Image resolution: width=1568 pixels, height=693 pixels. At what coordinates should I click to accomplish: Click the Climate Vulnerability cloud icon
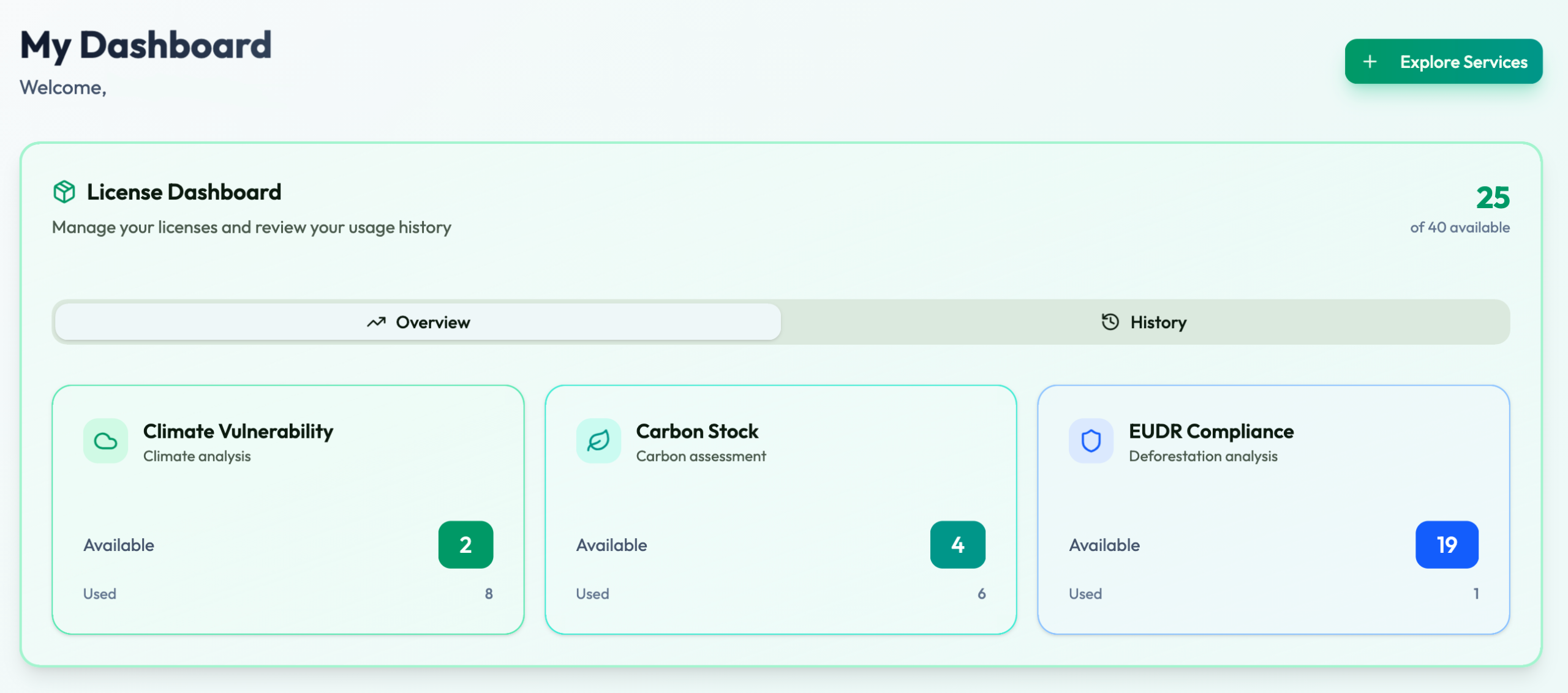click(x=105, y=441)
